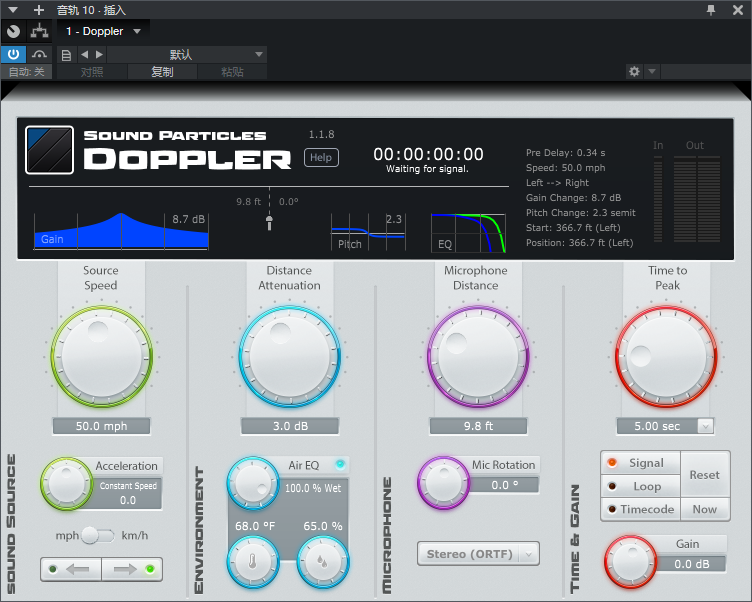
Task: Click the Constant Speed 0.0 field
Action: pos(128,493)
